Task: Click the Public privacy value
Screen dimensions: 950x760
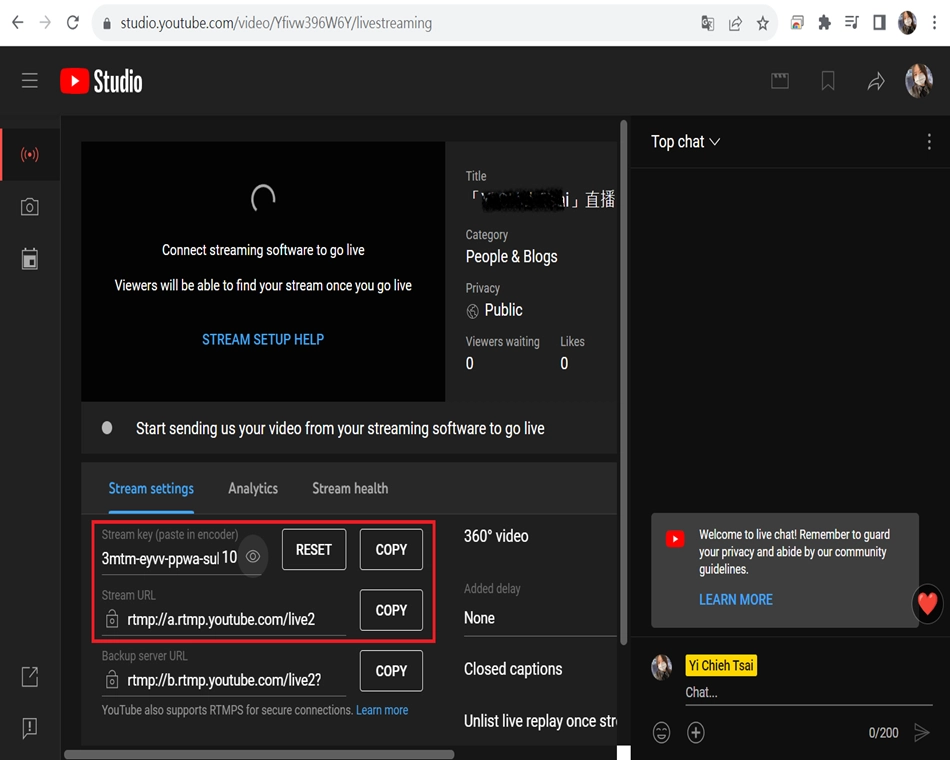Action: [x=503, y=310]
